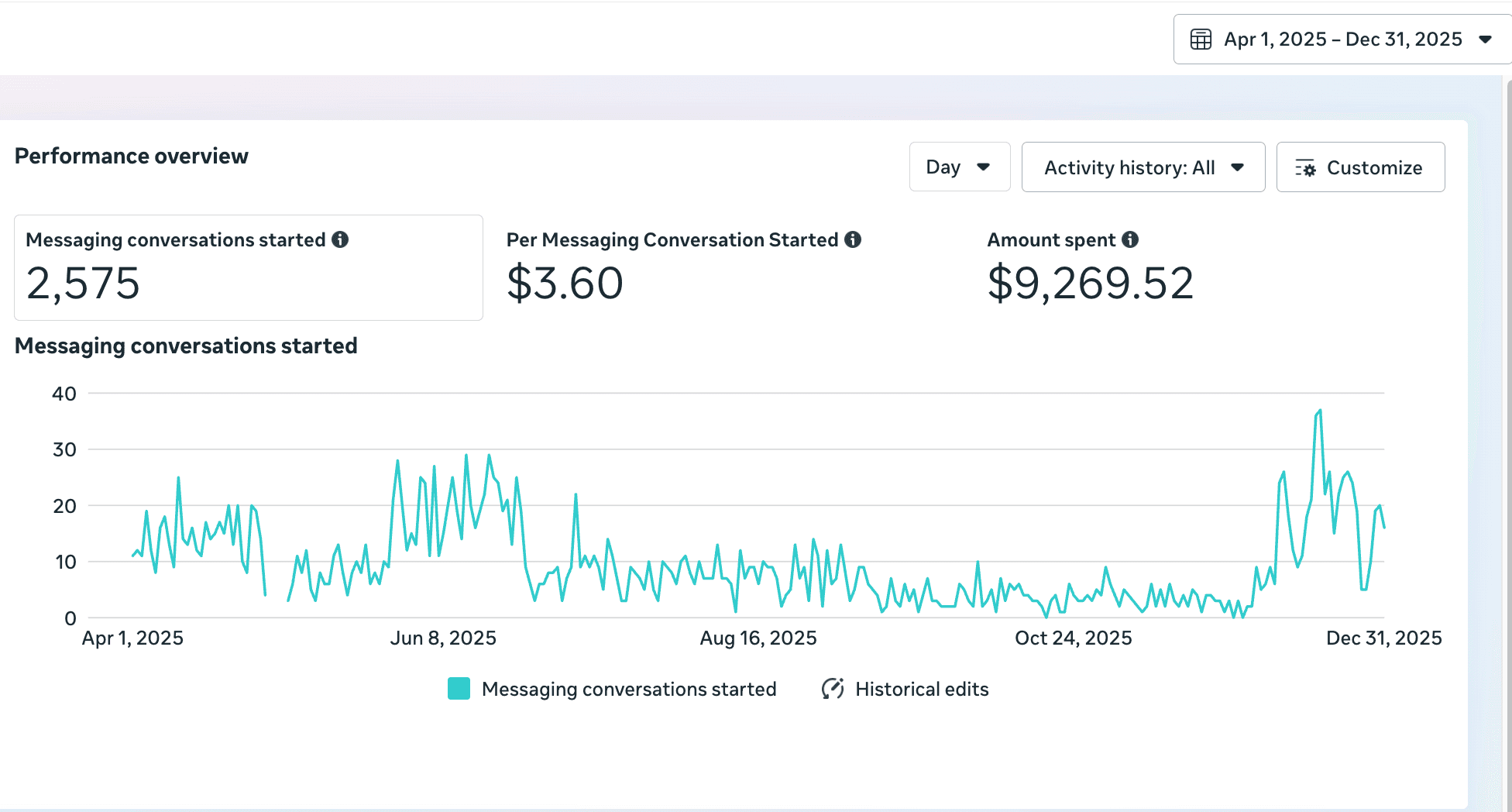Click the Jun 8, 2025 axis label

(x=443, y=638)
